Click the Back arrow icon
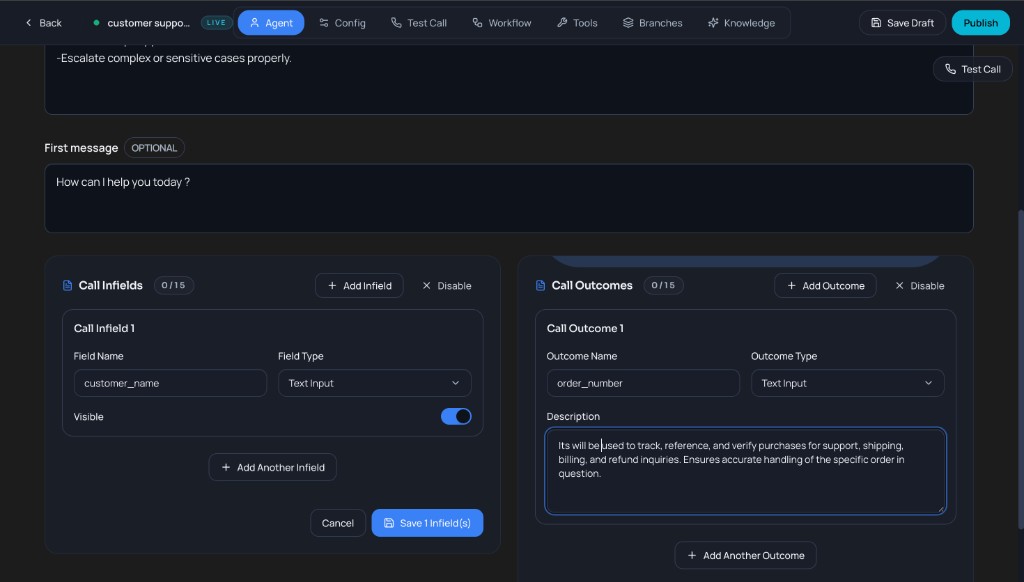Image resolution: width=1024 pixels, height=582 pixels. 29,23
